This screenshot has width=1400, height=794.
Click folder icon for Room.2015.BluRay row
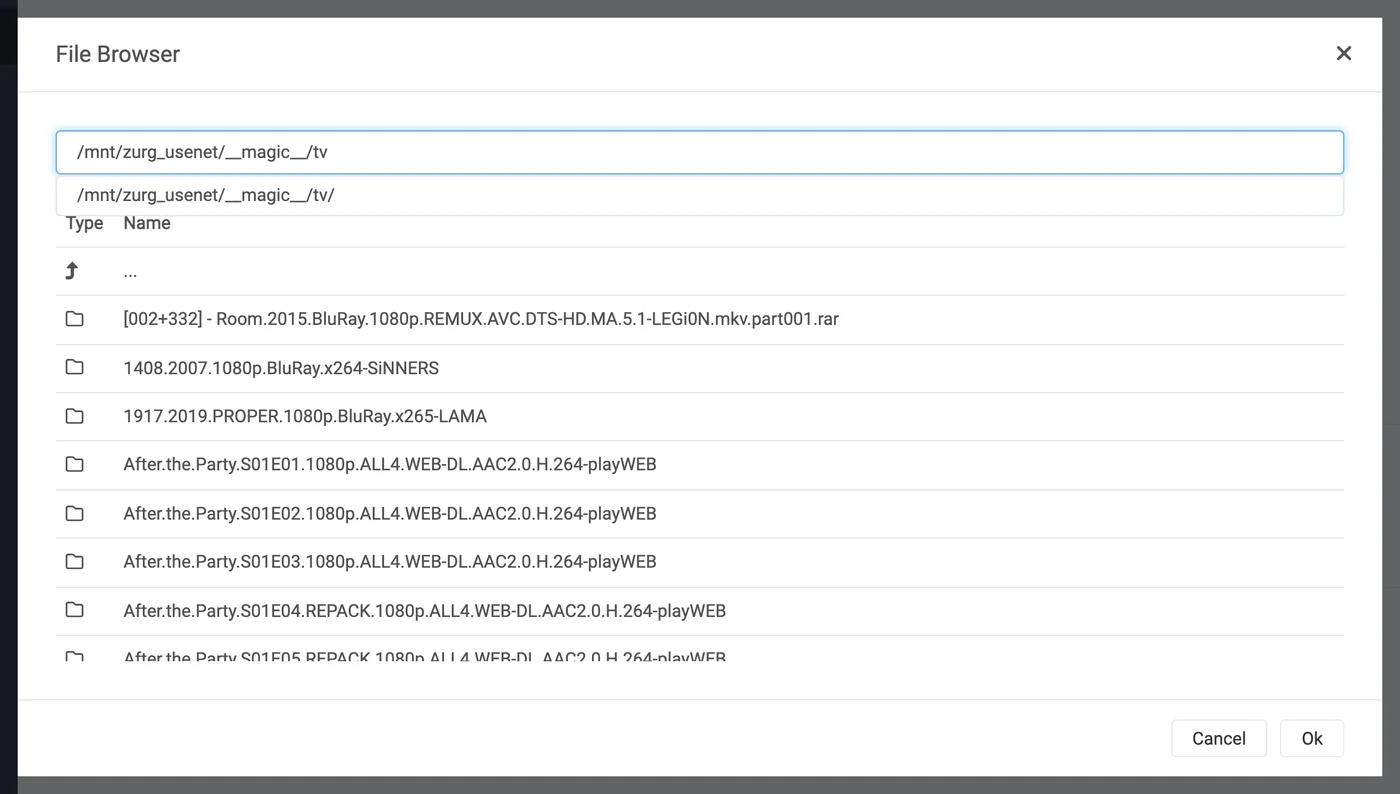point(74,319)
